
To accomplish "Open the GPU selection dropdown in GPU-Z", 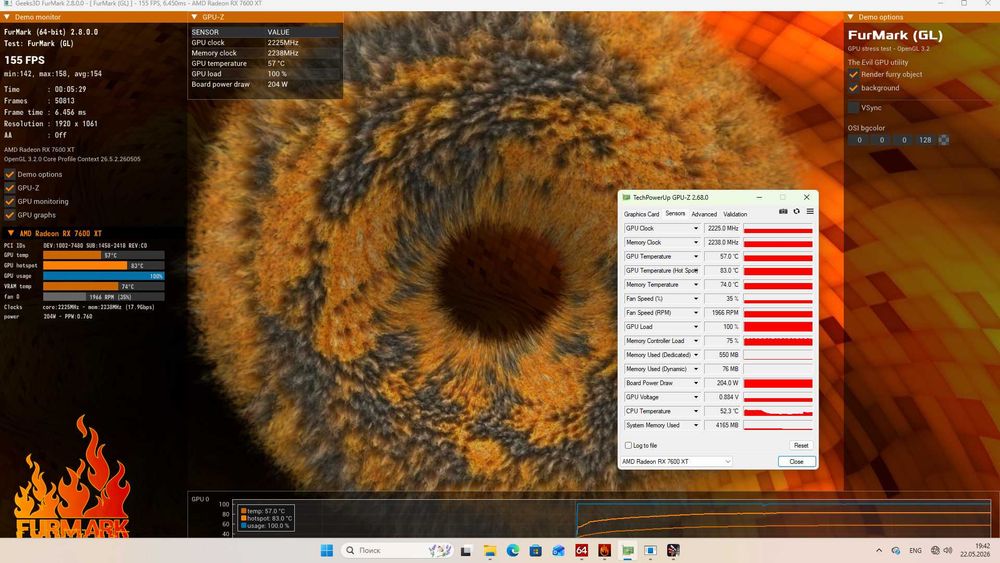I will (x=676, y=462).
